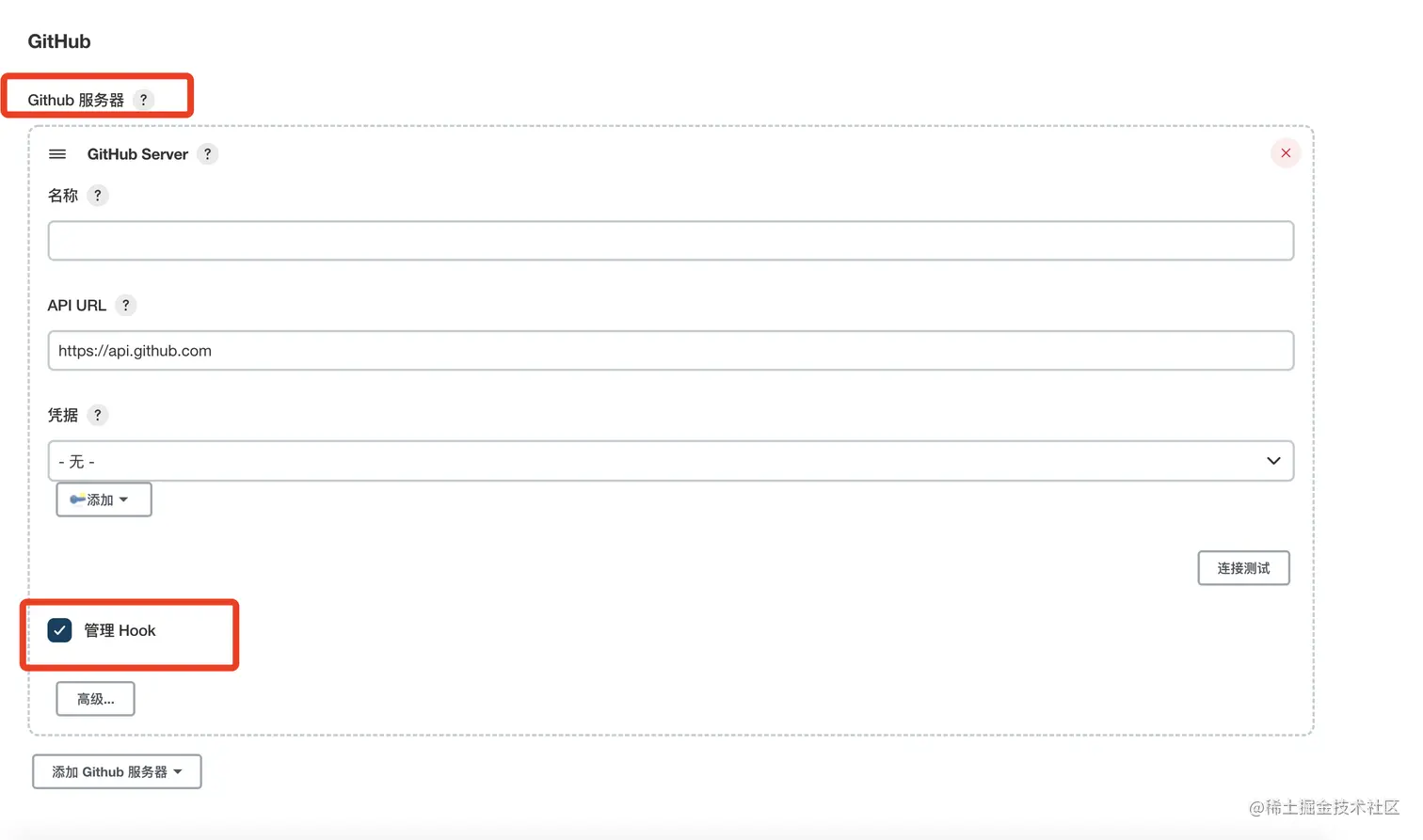Run 连接测试 to test the connection
1423x840 pixels.
pos(1243,568)
